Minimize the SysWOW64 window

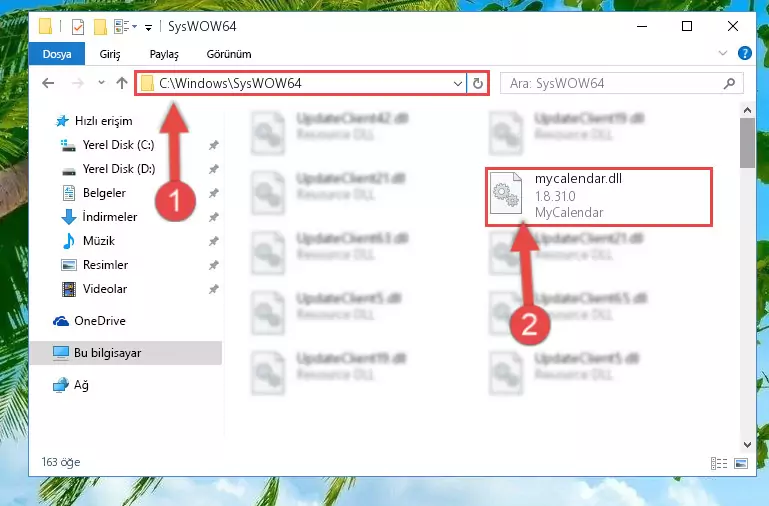641,26
